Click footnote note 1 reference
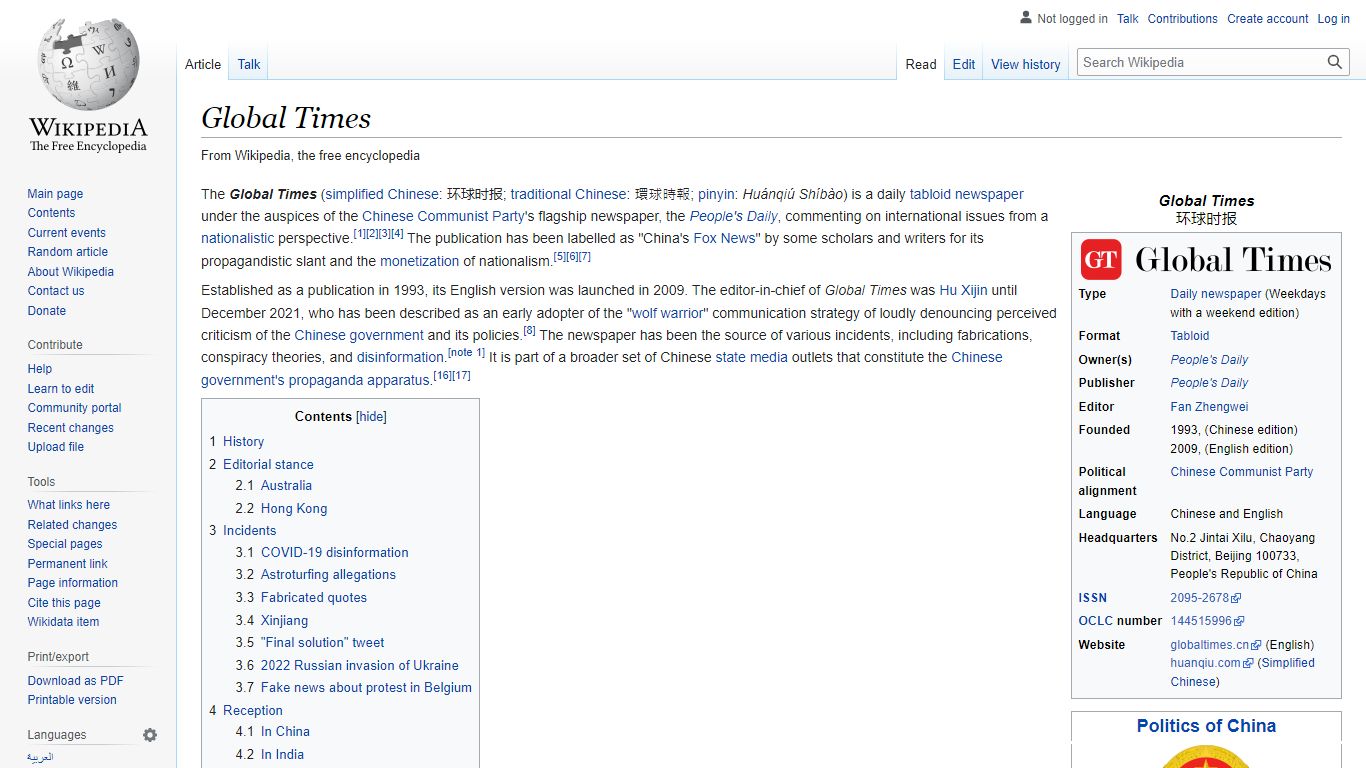Viewport: 1366px width, 768px height. tap(466, 353)
